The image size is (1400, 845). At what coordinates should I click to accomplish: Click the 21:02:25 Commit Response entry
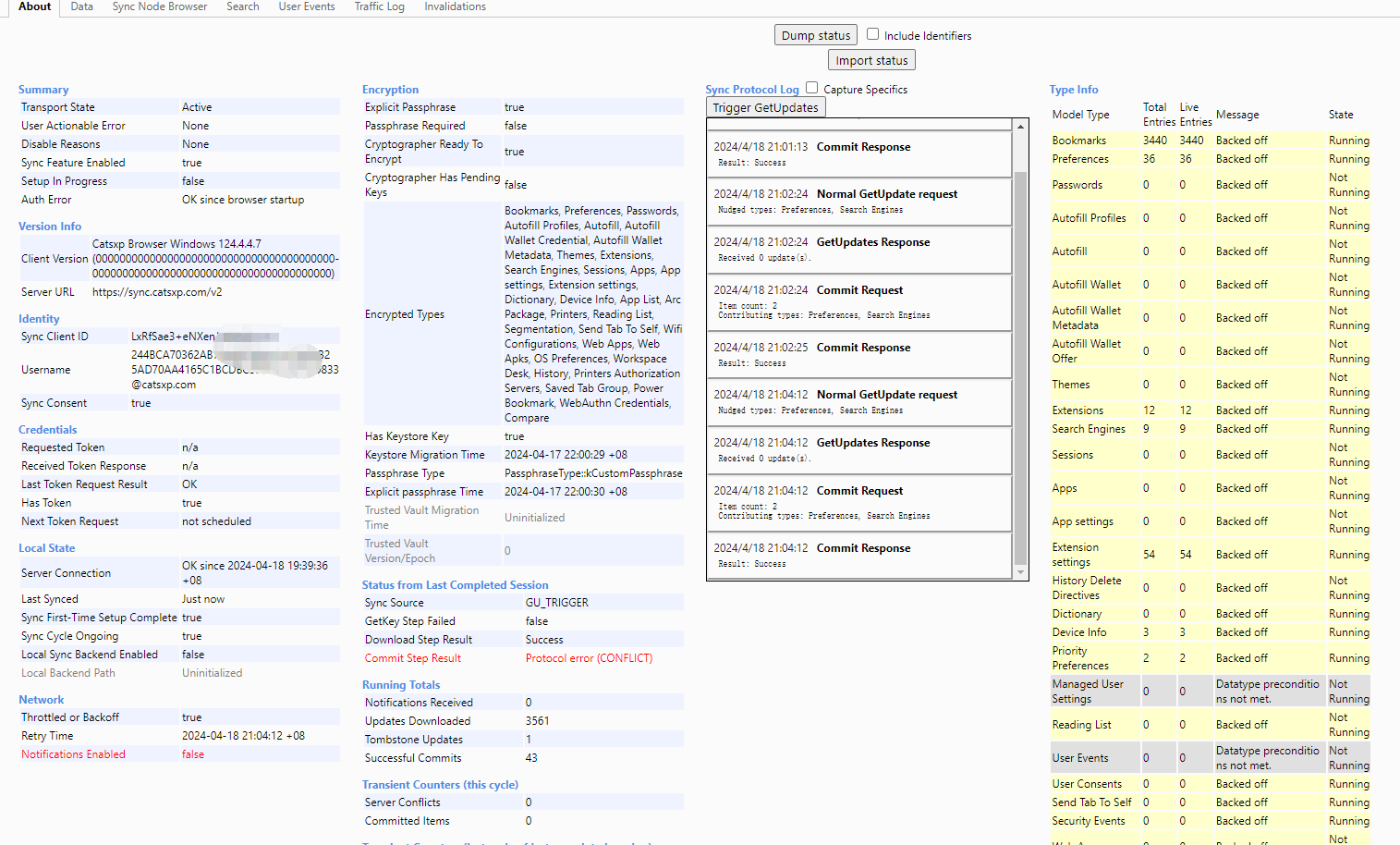click(863, 348)
